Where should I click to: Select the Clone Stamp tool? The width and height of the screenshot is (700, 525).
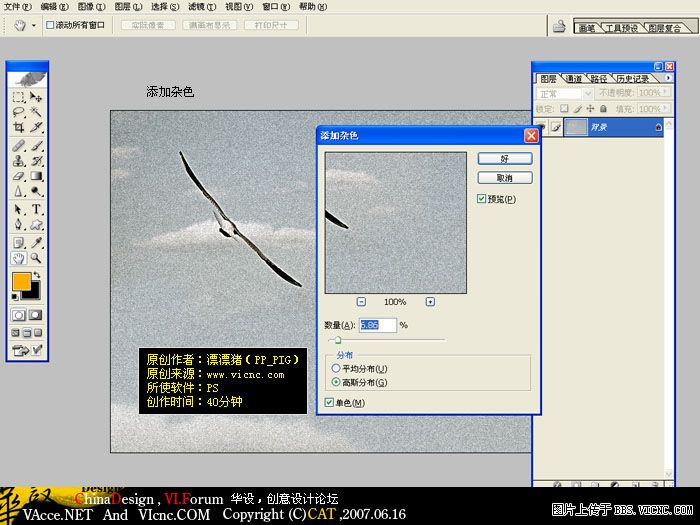[18, 161]
